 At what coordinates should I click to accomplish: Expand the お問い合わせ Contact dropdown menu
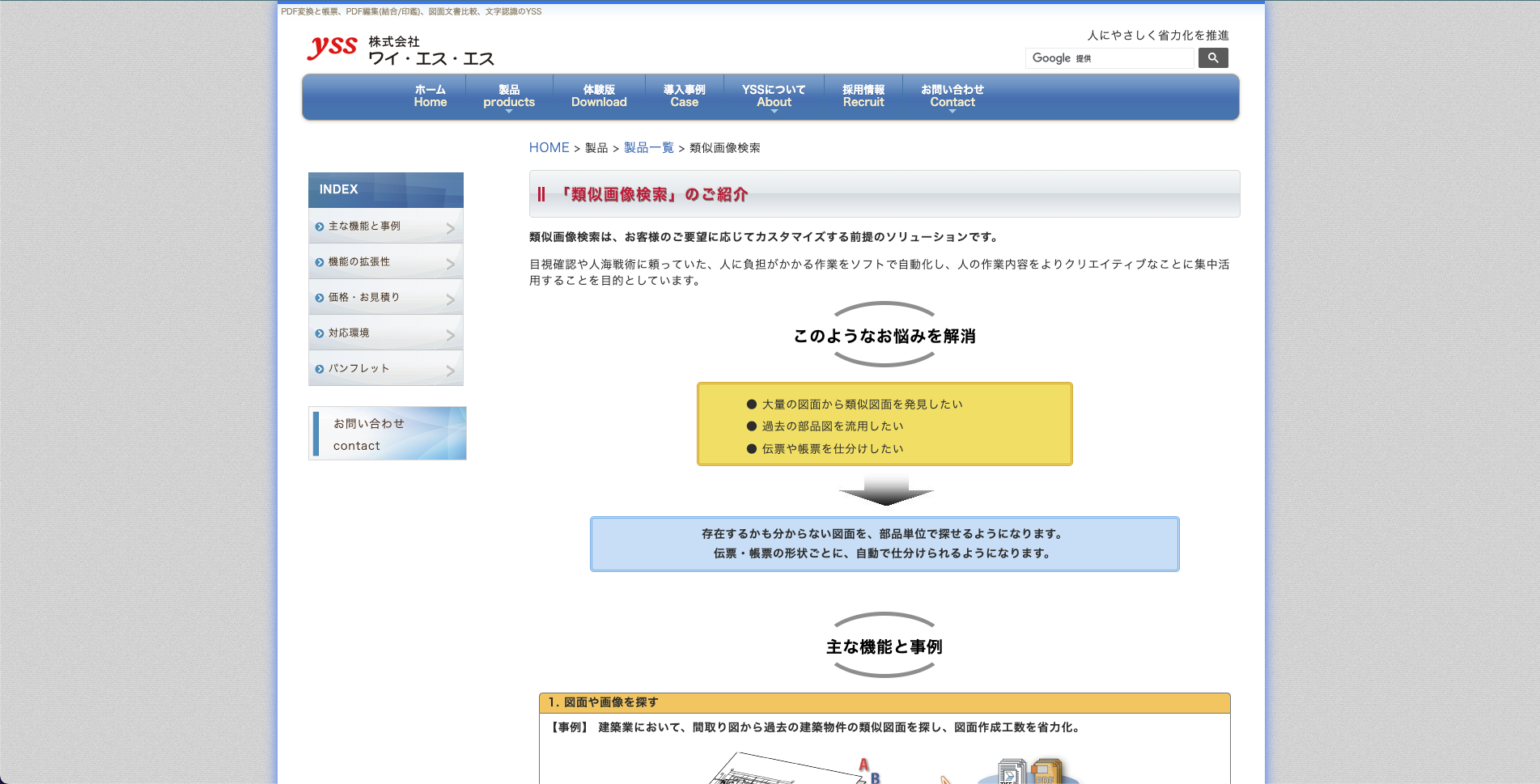952,96
